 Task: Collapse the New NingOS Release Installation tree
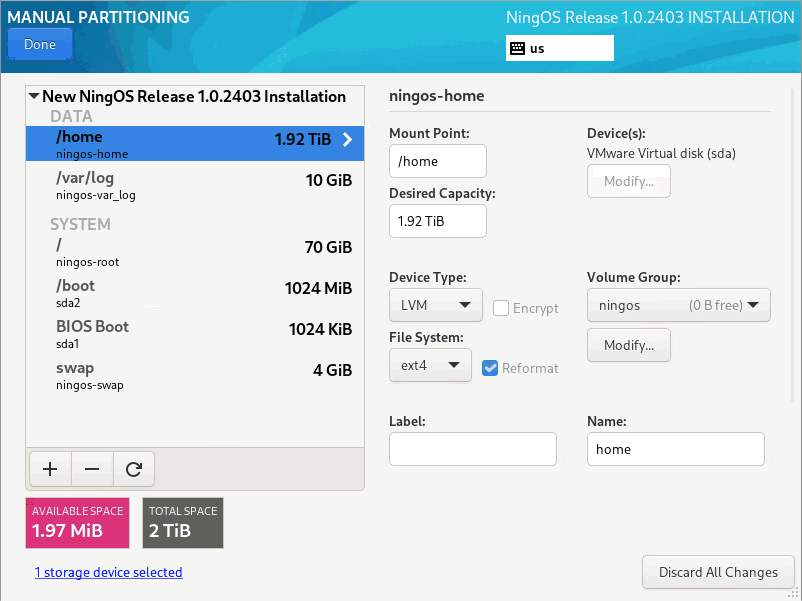coord(34,96)
